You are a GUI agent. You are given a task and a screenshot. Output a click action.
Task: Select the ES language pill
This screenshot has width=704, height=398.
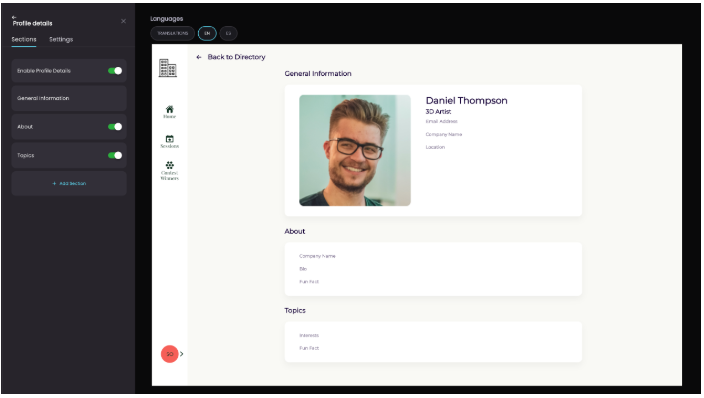click(229, 33)
